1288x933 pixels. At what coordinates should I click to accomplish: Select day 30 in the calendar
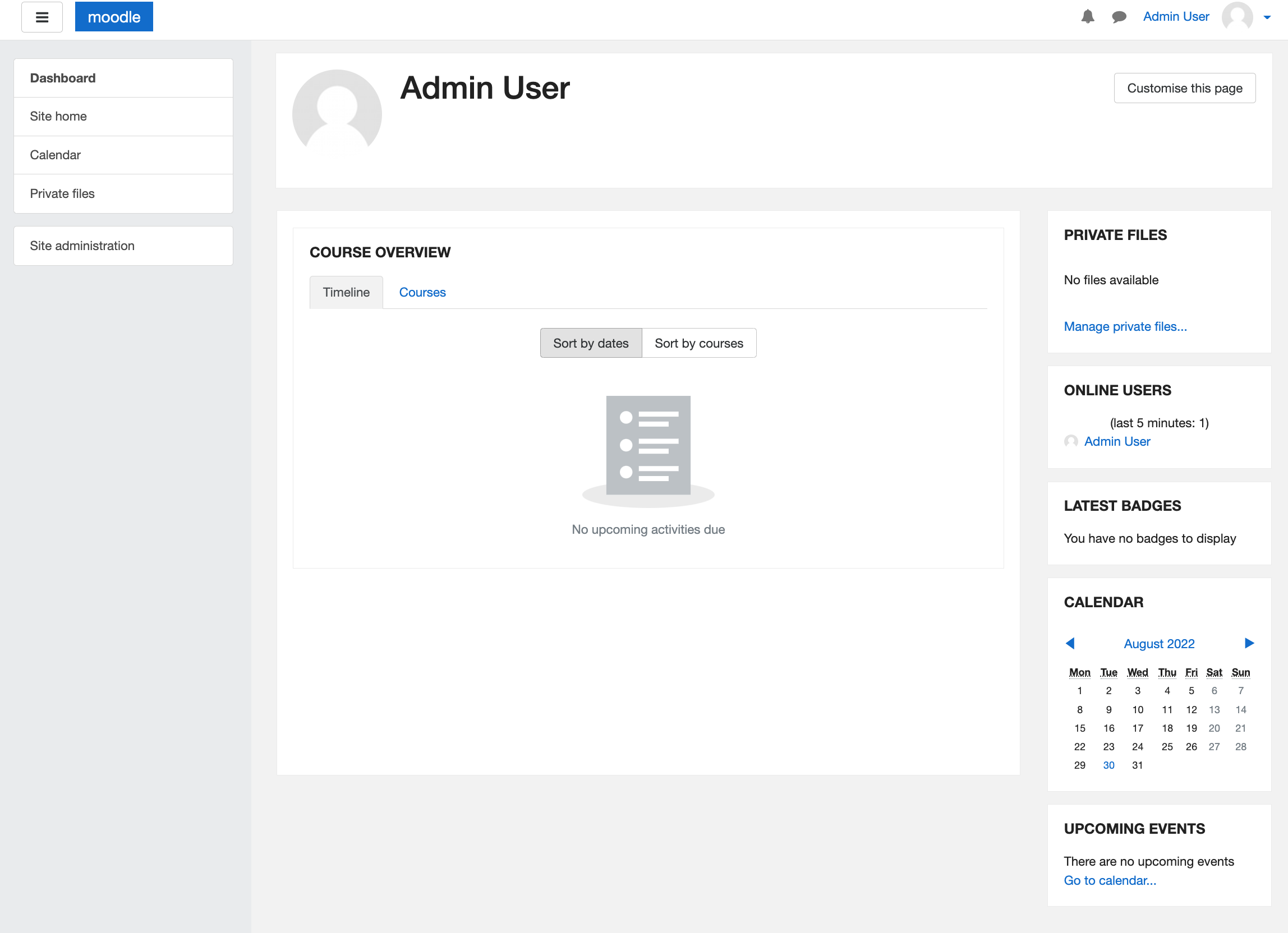(1108, 765)
